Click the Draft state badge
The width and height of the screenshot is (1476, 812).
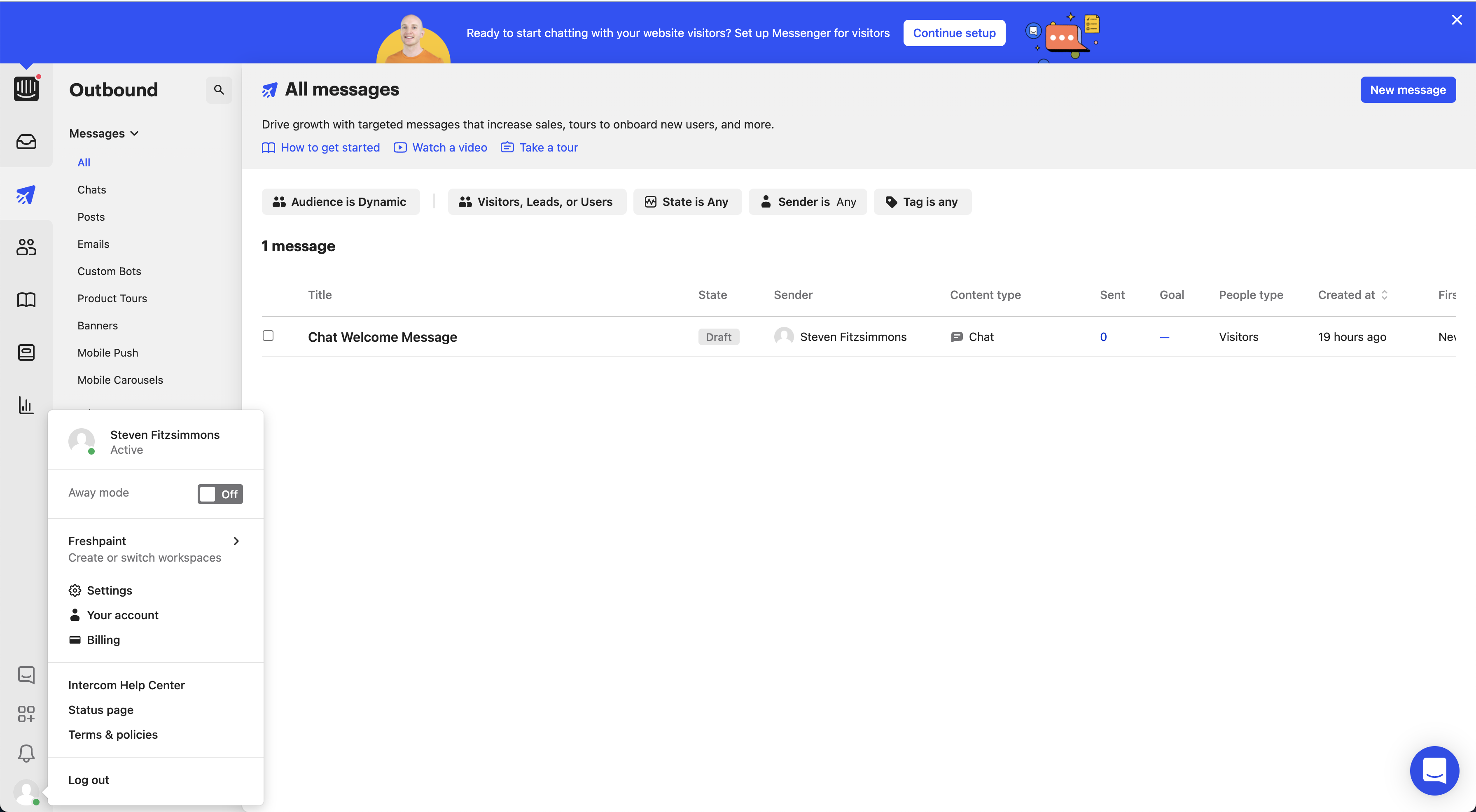[719, 337]
